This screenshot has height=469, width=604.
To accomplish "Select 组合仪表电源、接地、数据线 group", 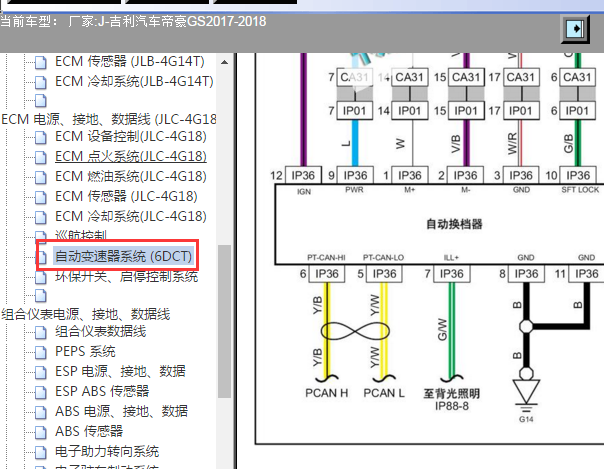I will click(86, 314).
